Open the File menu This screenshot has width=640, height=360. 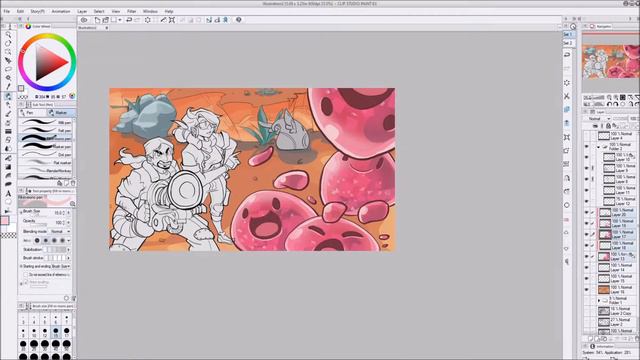pyautogui.click(x=7, y=11)
